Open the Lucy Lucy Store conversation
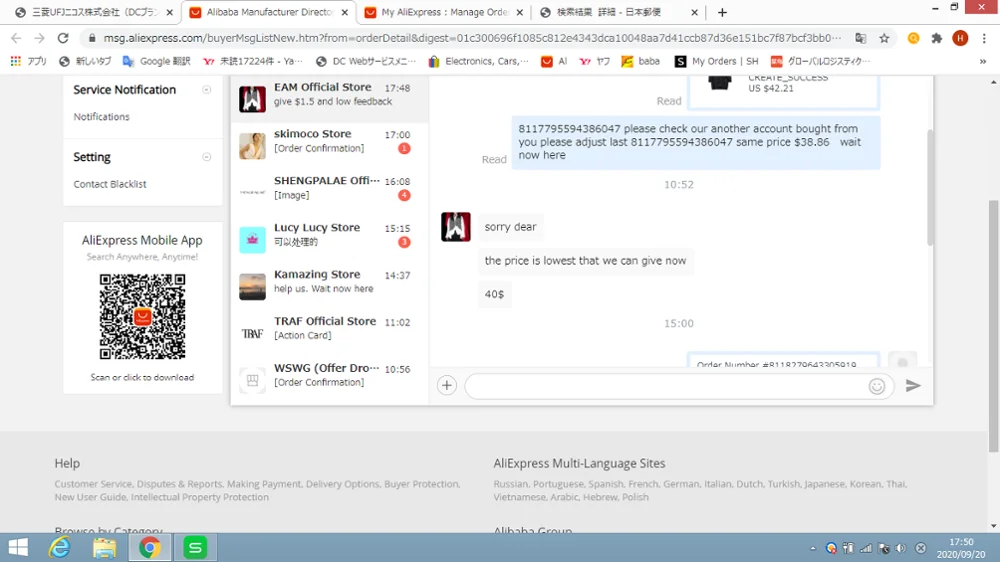 click(329, 239)
